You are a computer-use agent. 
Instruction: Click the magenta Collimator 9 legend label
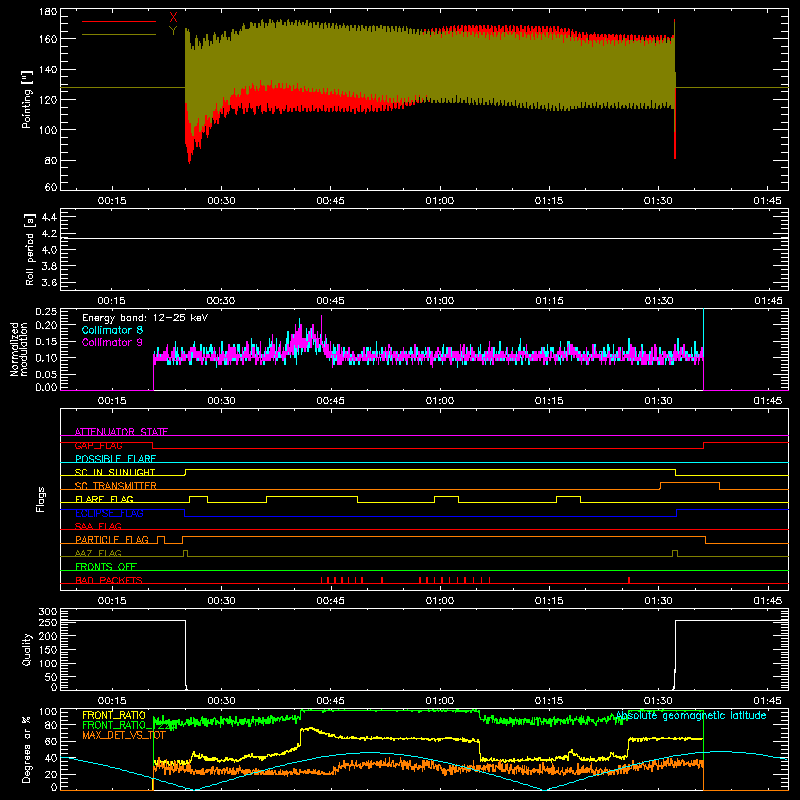click(x=112, y=342)
